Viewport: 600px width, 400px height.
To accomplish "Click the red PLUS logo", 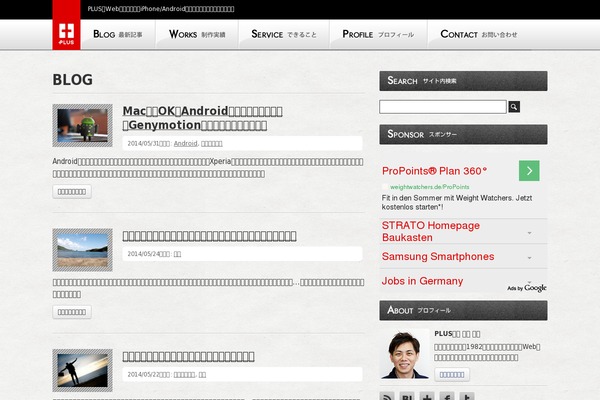I will 66,25.
